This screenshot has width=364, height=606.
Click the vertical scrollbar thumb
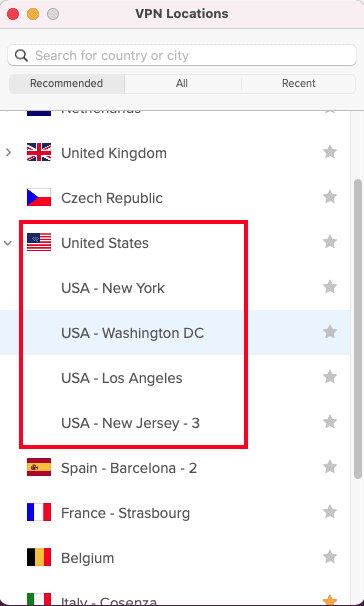pyautogui.click(x=358, y=330)
